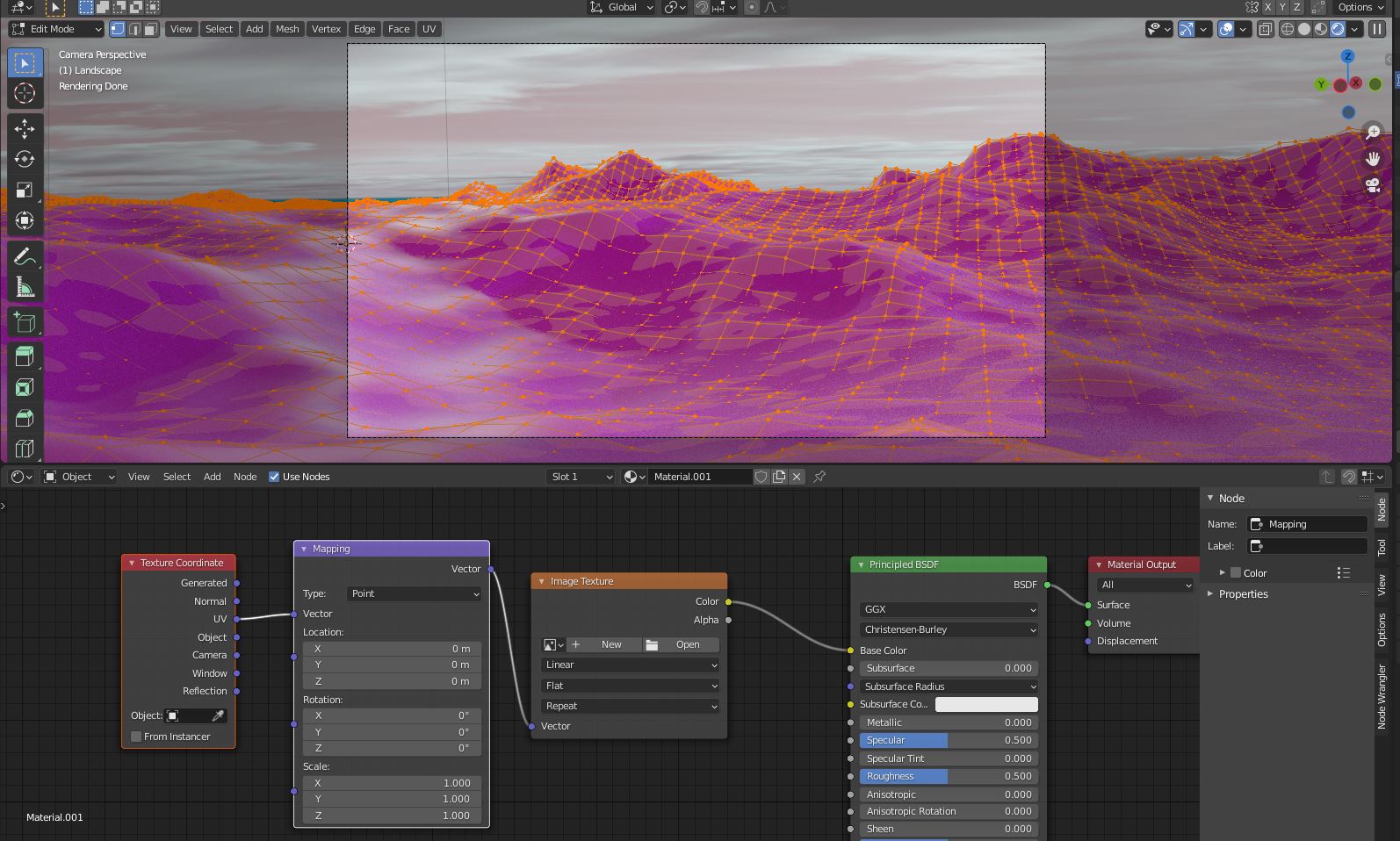The height and width of the screenshot is (841, 1400).
Task: Activate the 3D Cursor tool
Action: (25, 93)
